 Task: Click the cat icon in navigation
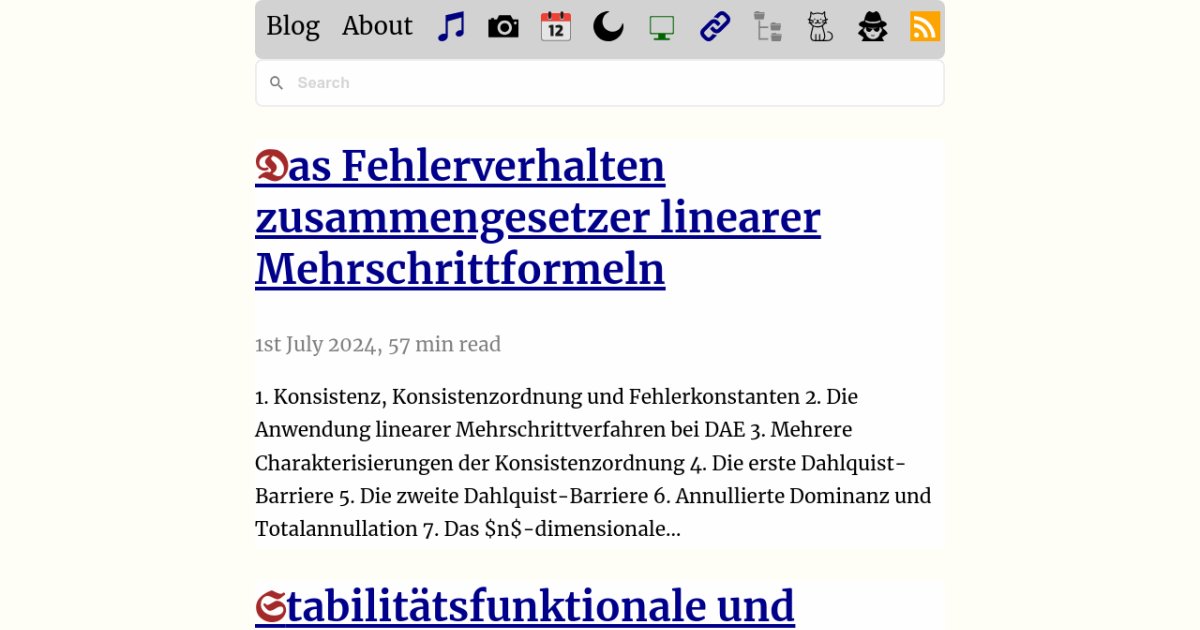820,27
